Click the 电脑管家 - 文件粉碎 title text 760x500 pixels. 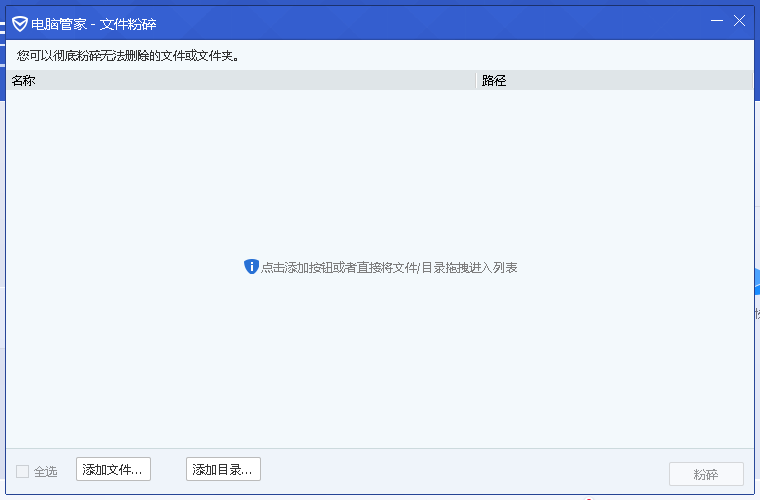[94, 24]
